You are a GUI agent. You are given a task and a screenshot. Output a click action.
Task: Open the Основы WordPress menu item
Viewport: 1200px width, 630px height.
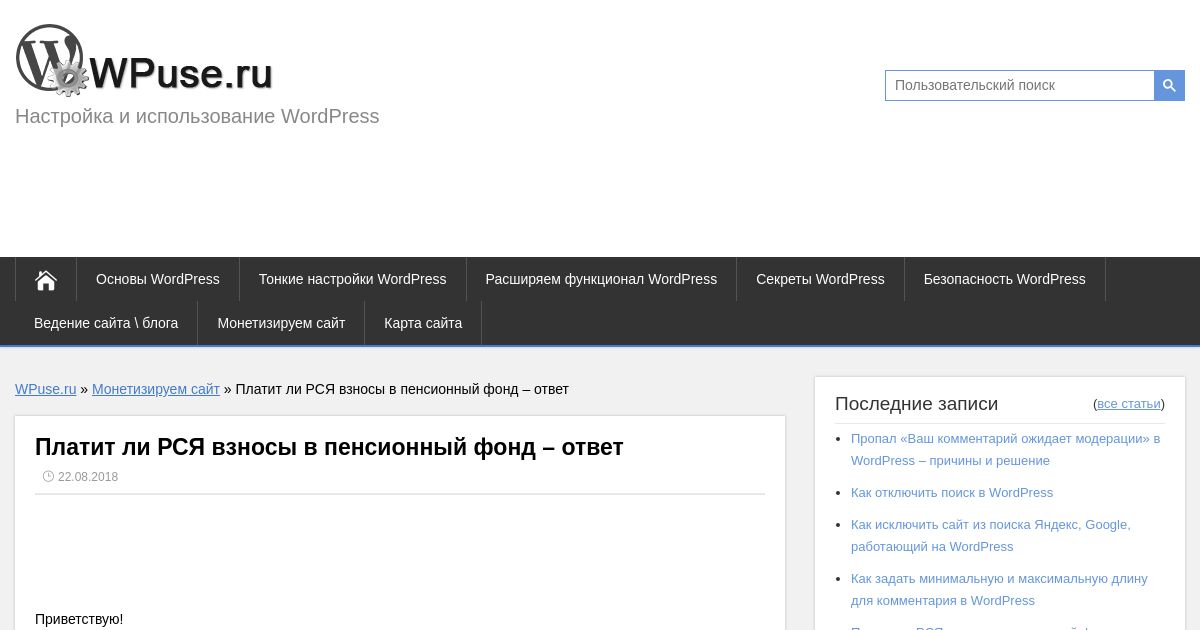click(x=158, y=280)
